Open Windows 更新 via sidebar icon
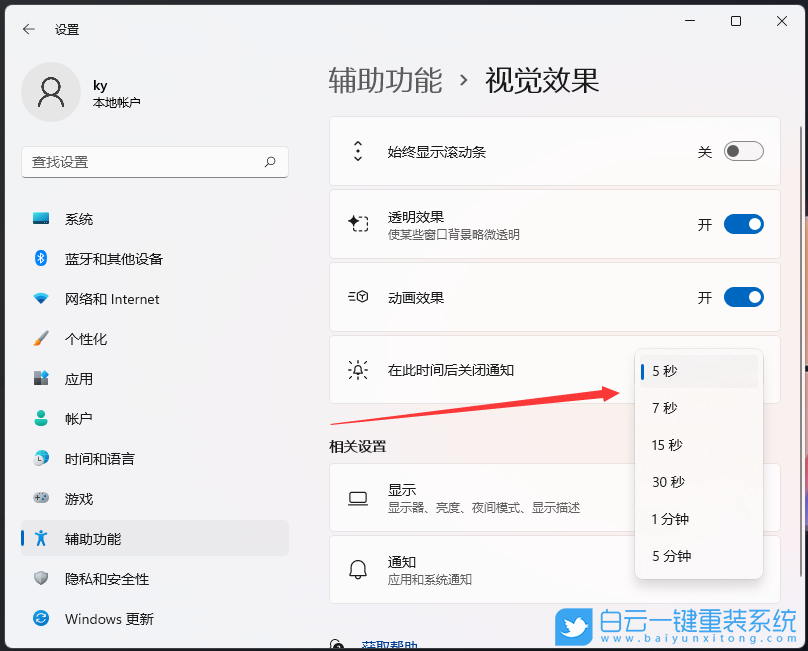Screen dimensions: 808x651 coord(41,618)
